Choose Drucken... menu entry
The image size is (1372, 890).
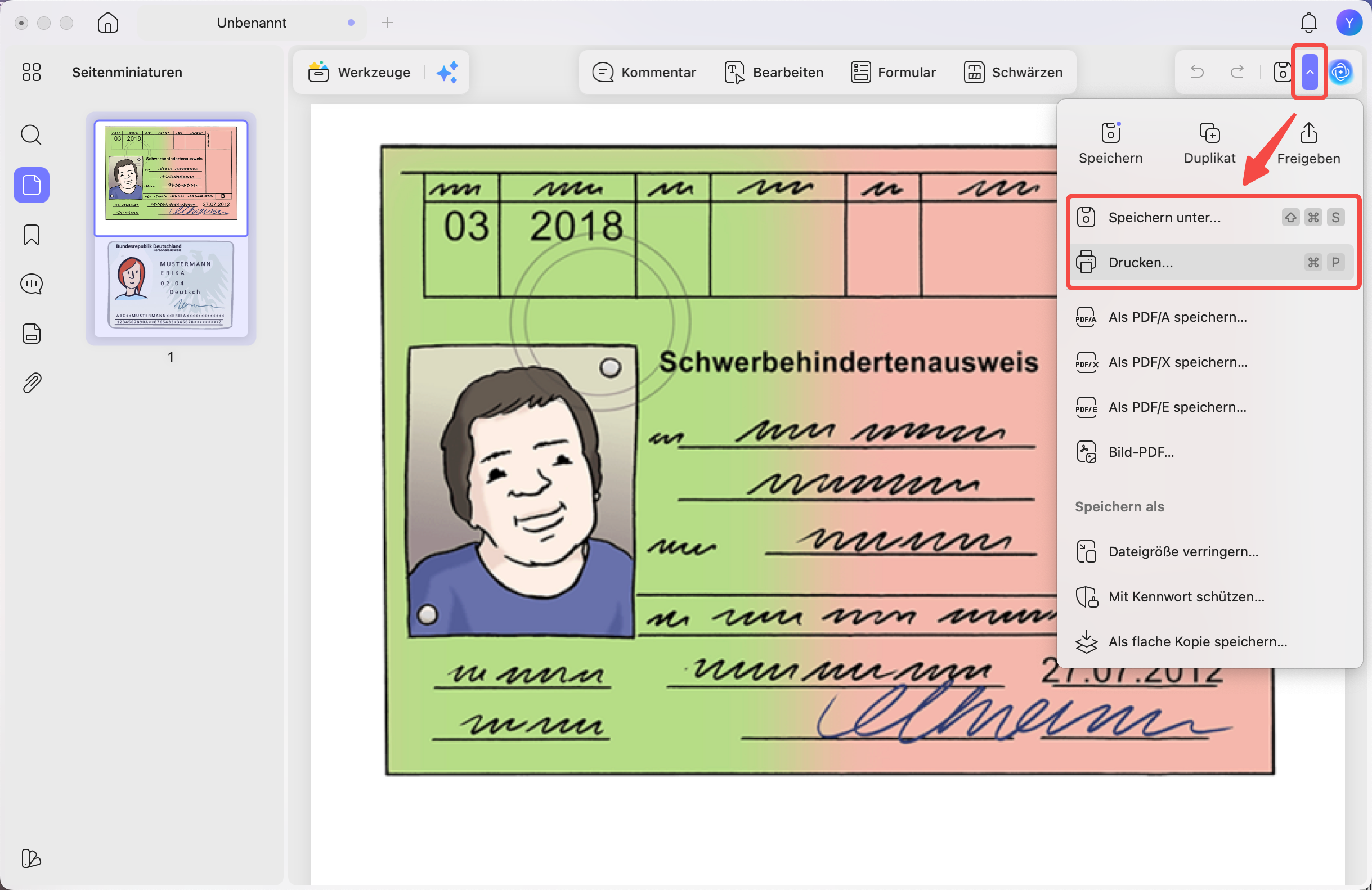1209,262
